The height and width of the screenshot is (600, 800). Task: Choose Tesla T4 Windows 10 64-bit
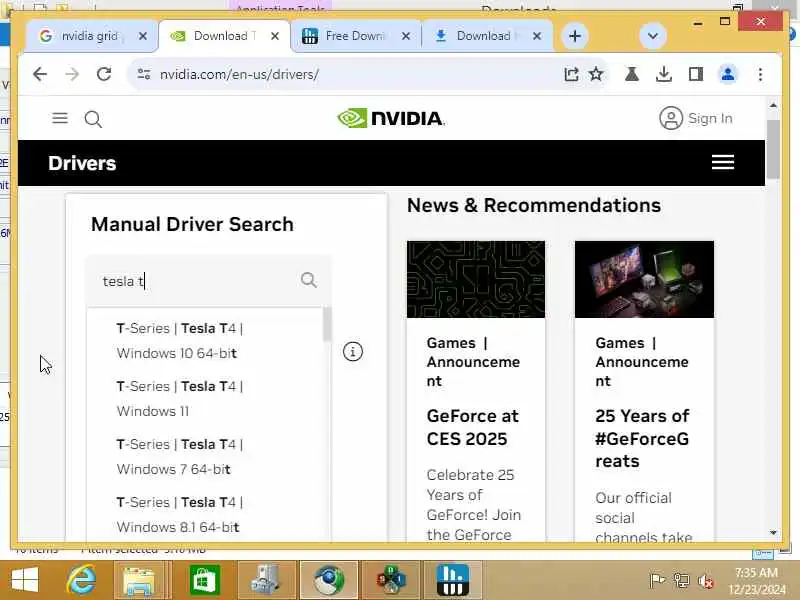pyautogui.click(x=179, y=340)
